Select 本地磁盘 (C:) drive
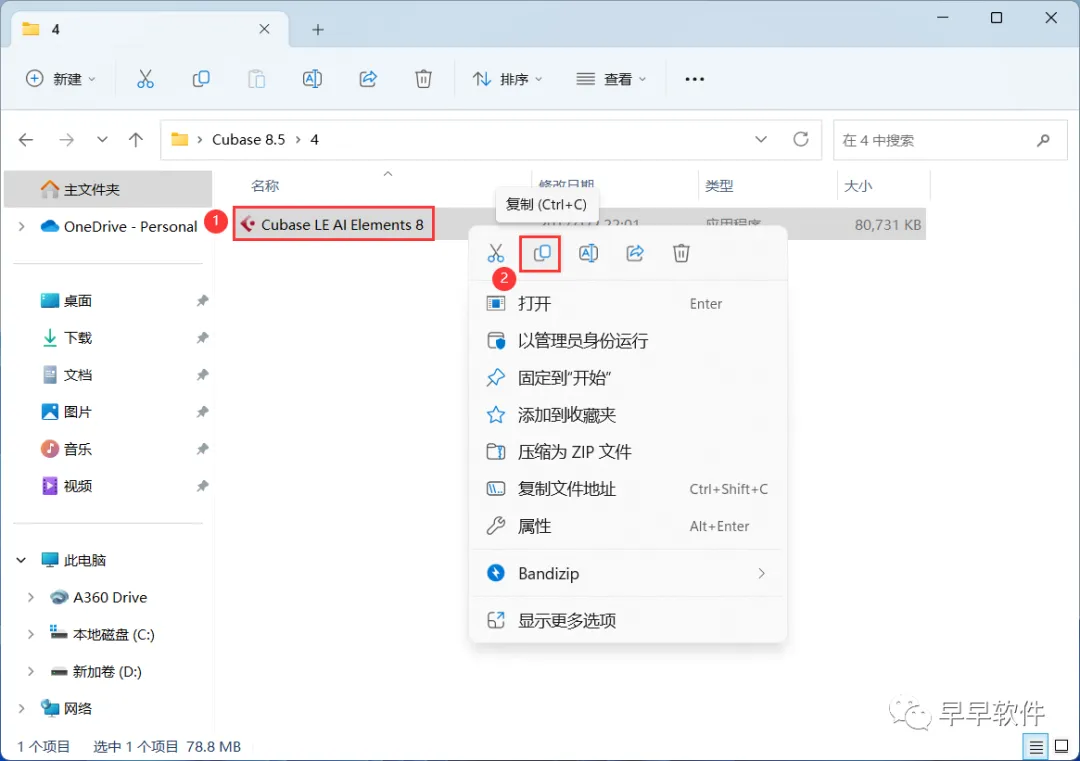The width and height of the screenshot is (1080, 761). [x=102, y=635]
